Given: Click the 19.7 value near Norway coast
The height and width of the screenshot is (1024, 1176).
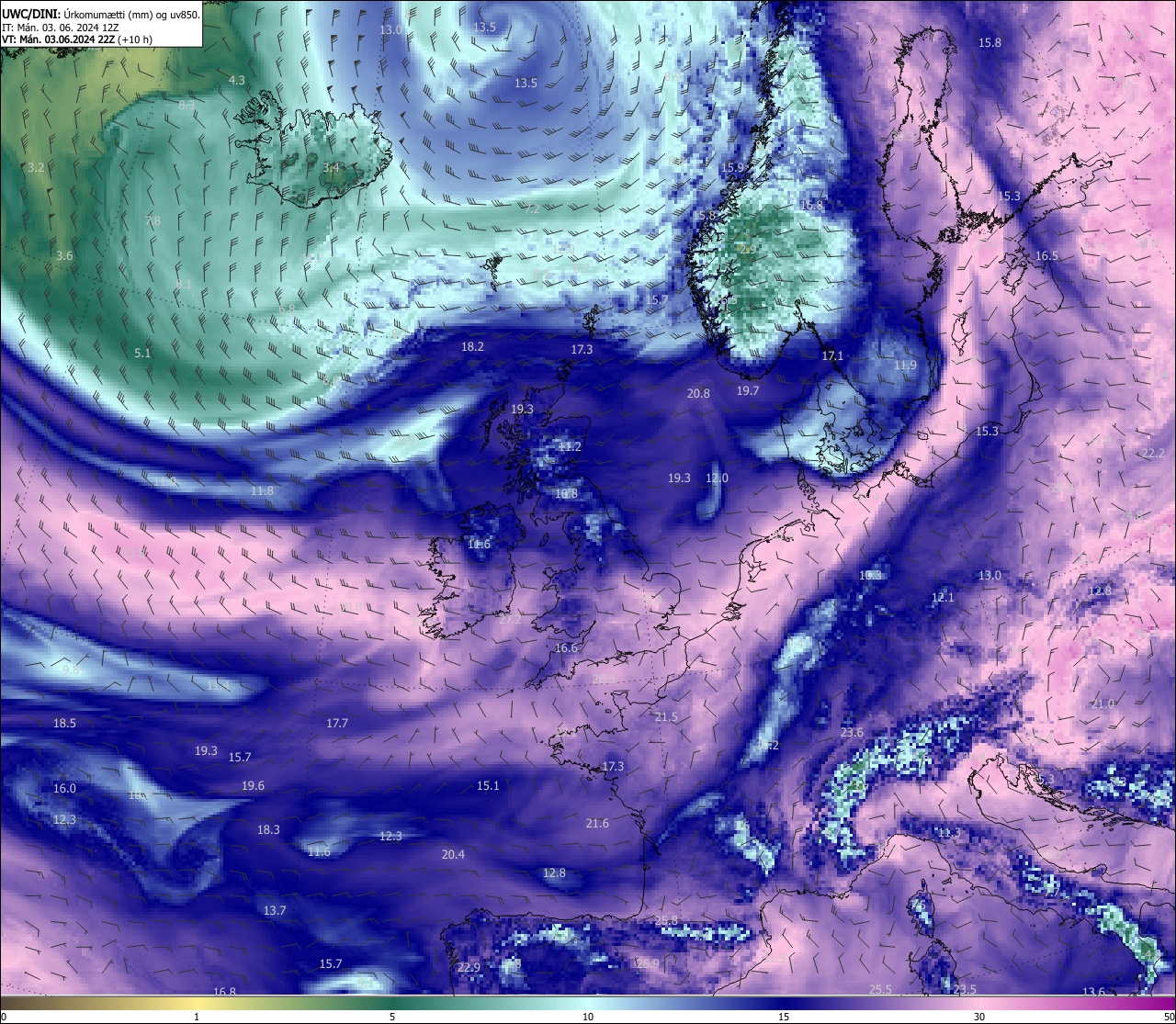Looking at the screenshot, I should point(748,391).
